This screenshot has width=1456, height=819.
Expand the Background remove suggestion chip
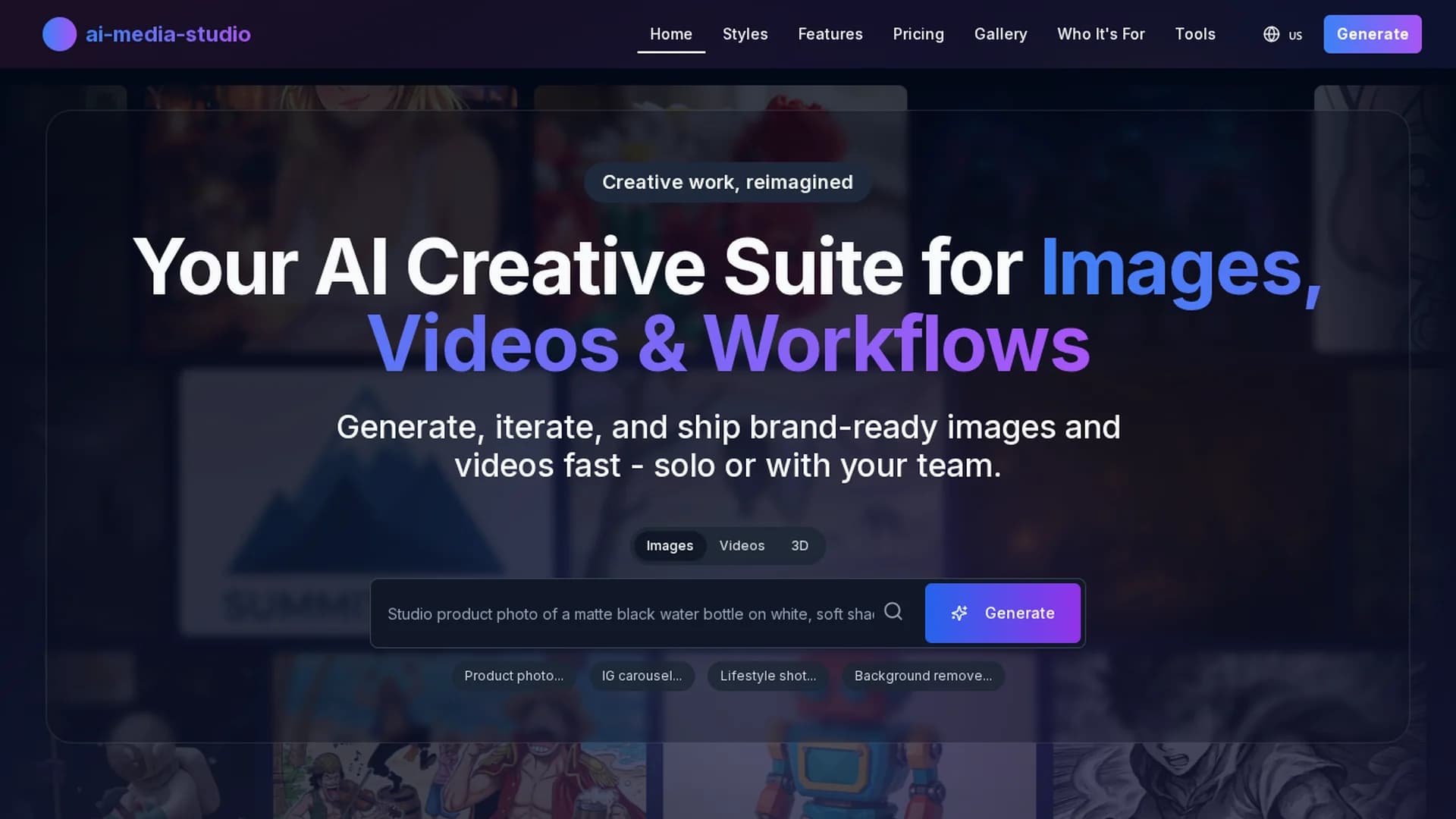point(923,676)
